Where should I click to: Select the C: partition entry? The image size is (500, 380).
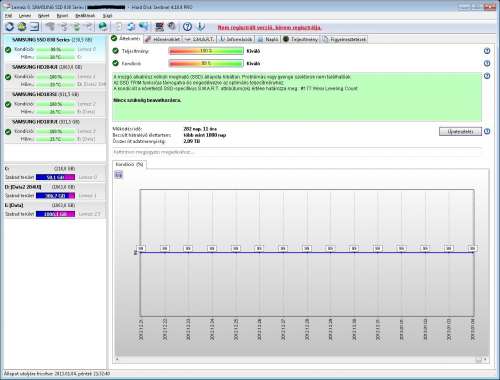[x=55, y=173]
